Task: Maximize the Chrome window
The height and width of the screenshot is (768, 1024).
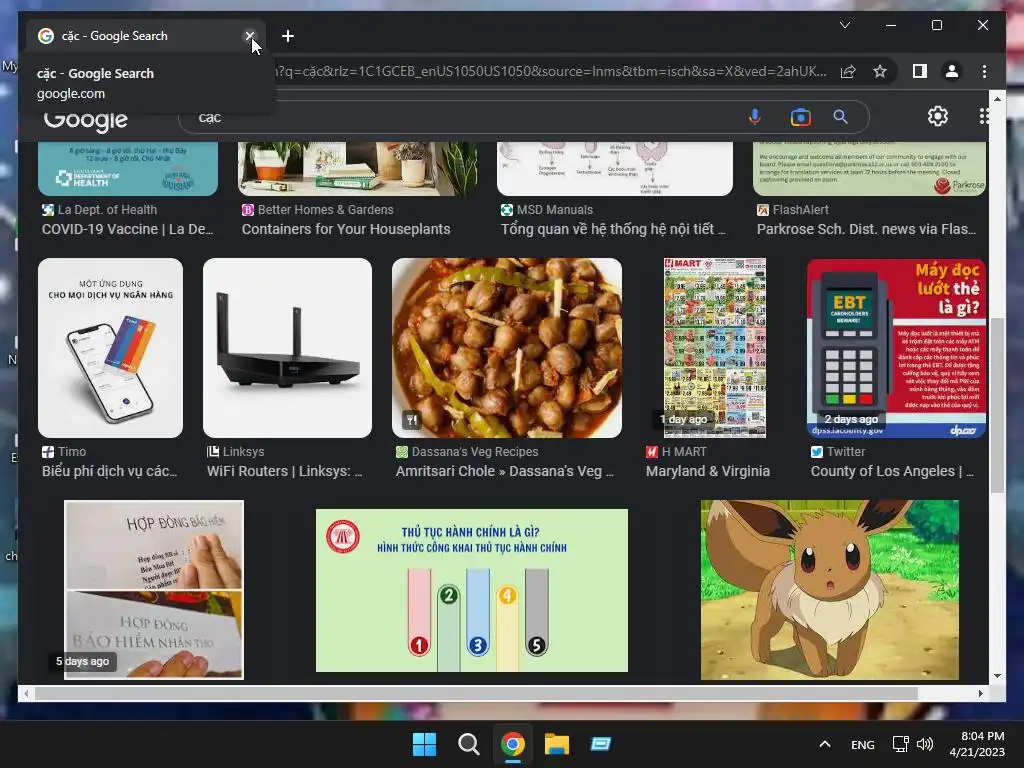Action: (x=936, y=25)
